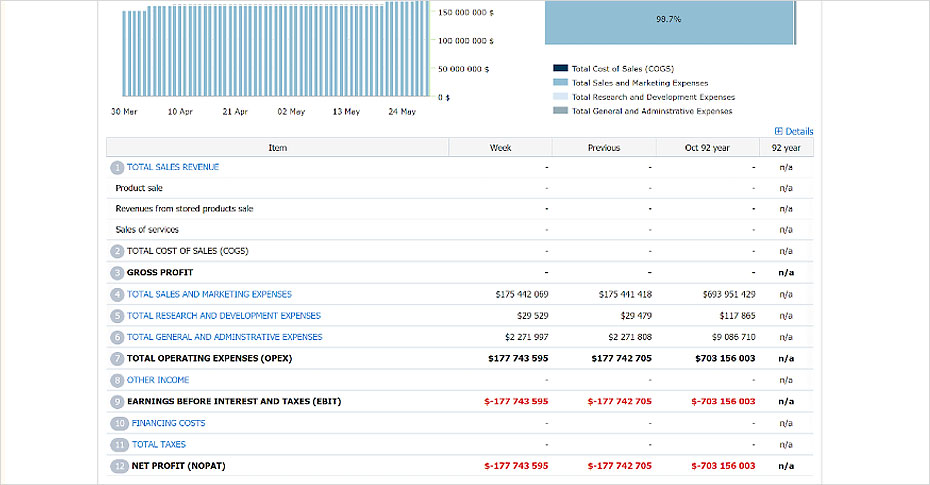
Task: Open TOTAL SALES REVENUE link
Action: [x=172, y=167]
